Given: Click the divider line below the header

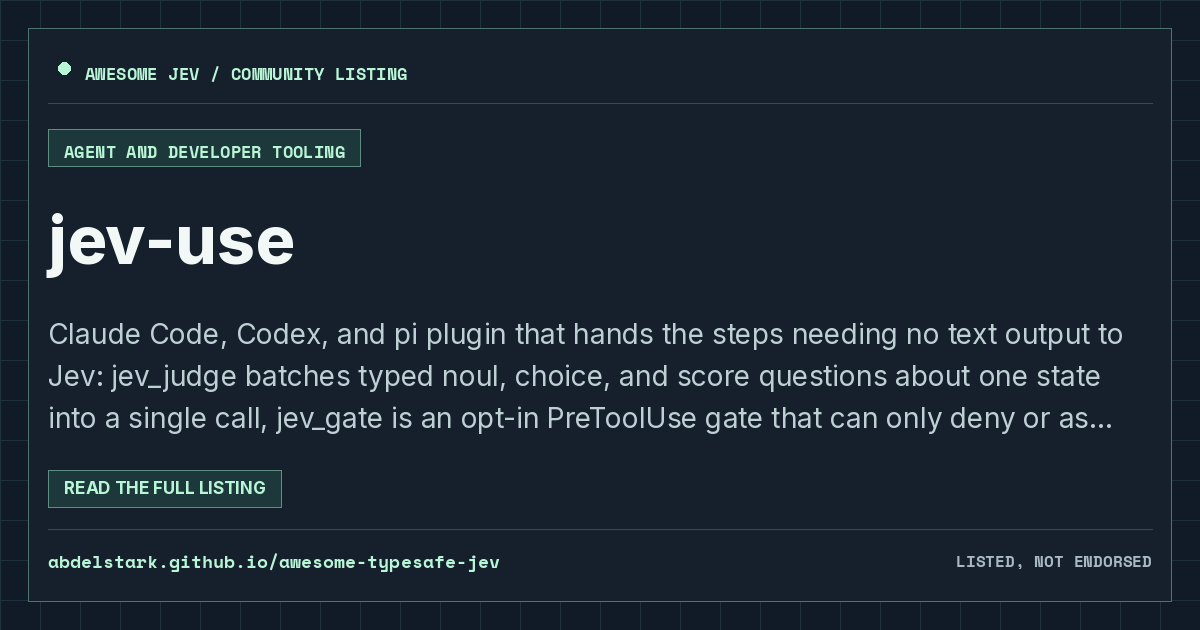Looking at the screenshot, I should point(600,103).
